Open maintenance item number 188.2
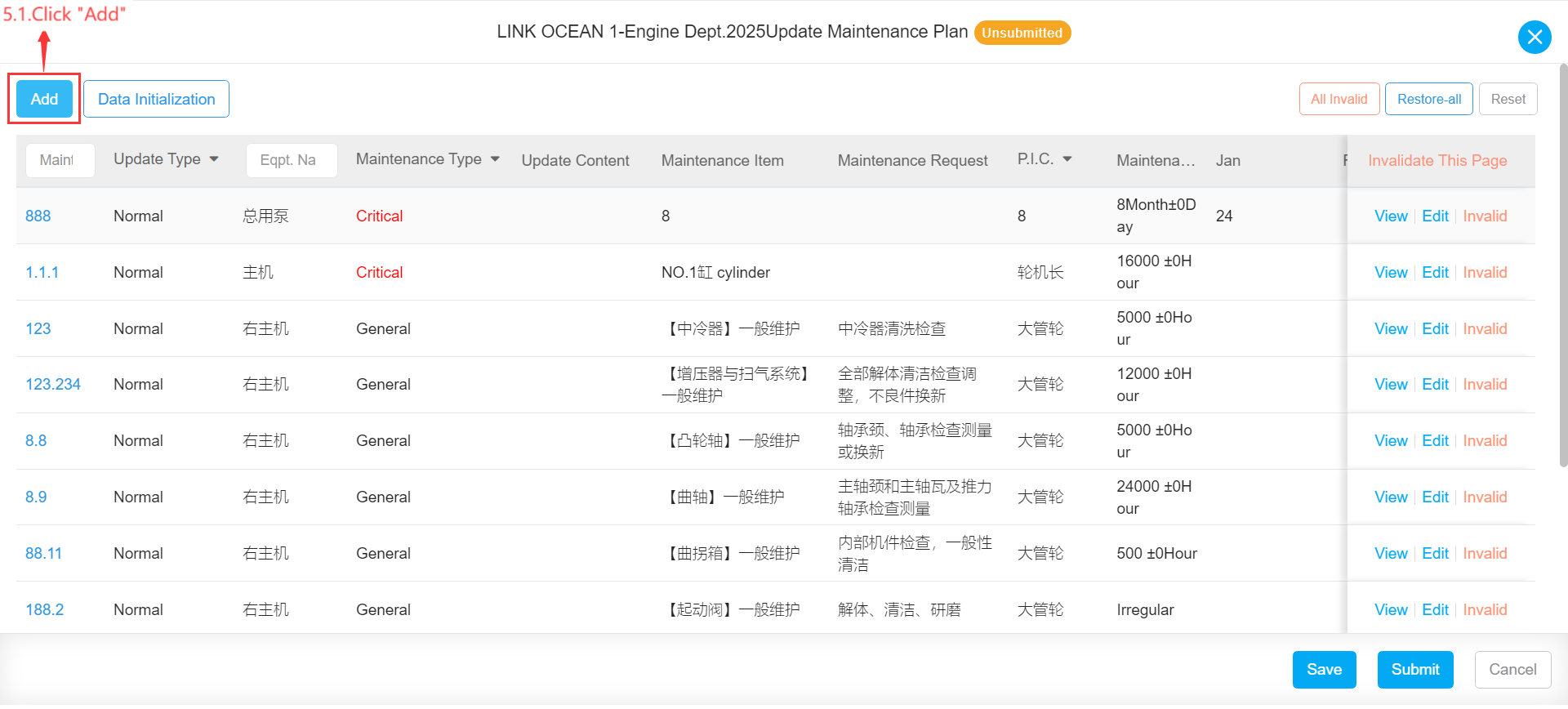This screenshot has width=1568, height=709. point(44,610)
